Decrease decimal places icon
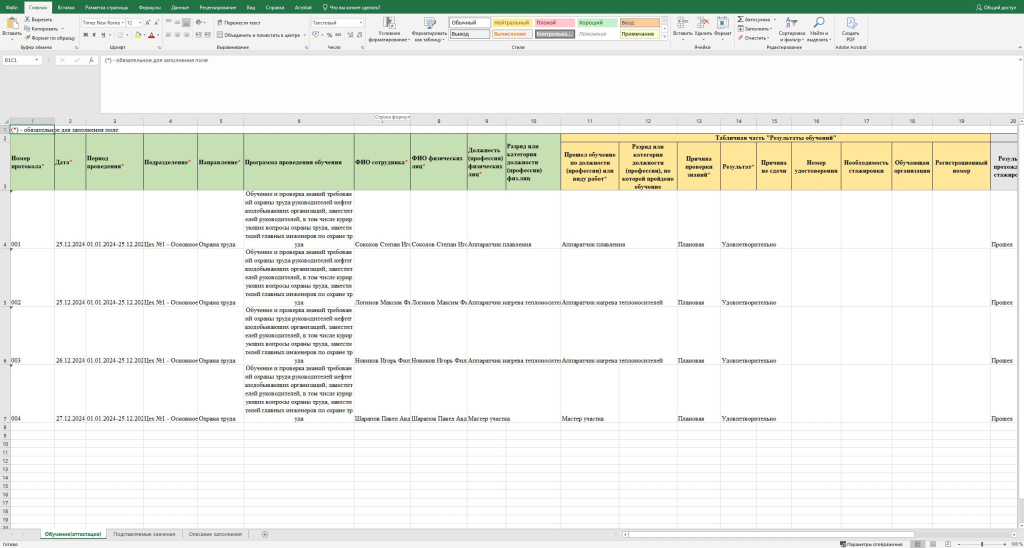Screen dimensions: 1024x548 [359, 35]
